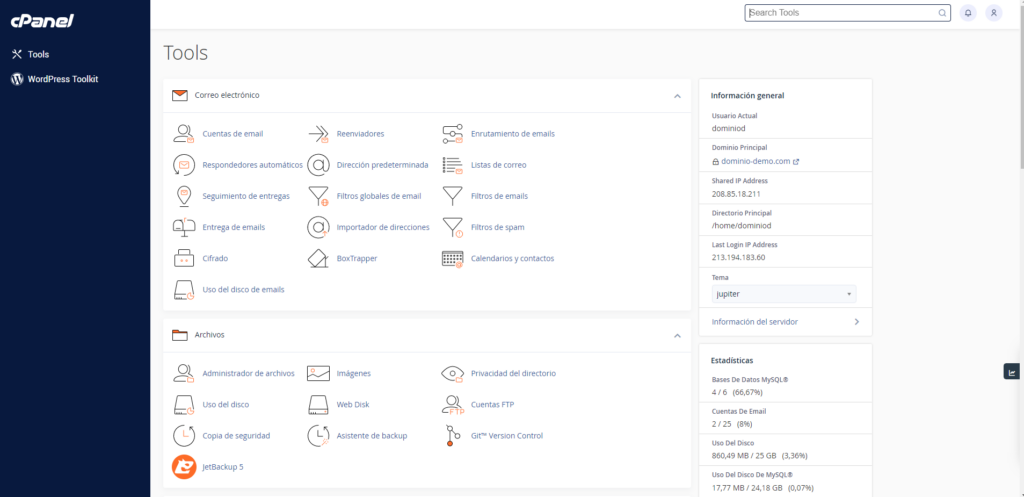This screenshot has width=1024, height=497.
Task: Open the dominio-demo.com link
Action: click(x=756, y=161)
